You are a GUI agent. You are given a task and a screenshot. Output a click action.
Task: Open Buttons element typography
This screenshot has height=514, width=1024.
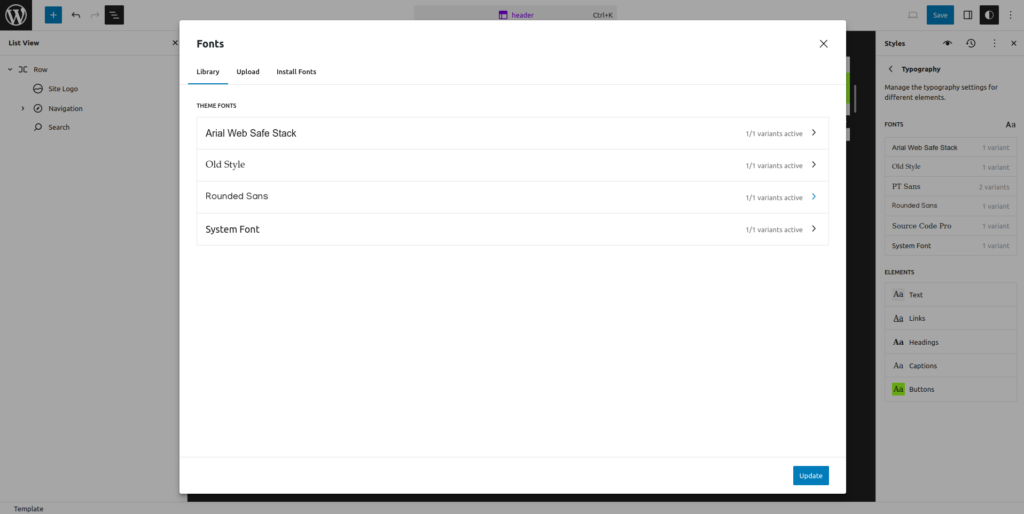tap(950, 389)
